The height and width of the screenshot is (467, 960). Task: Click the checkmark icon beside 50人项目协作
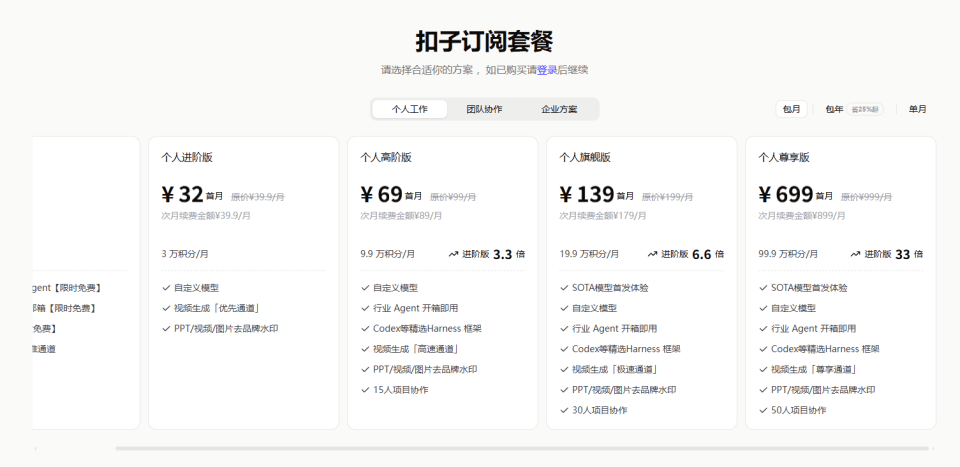click(x=763, y=411)
